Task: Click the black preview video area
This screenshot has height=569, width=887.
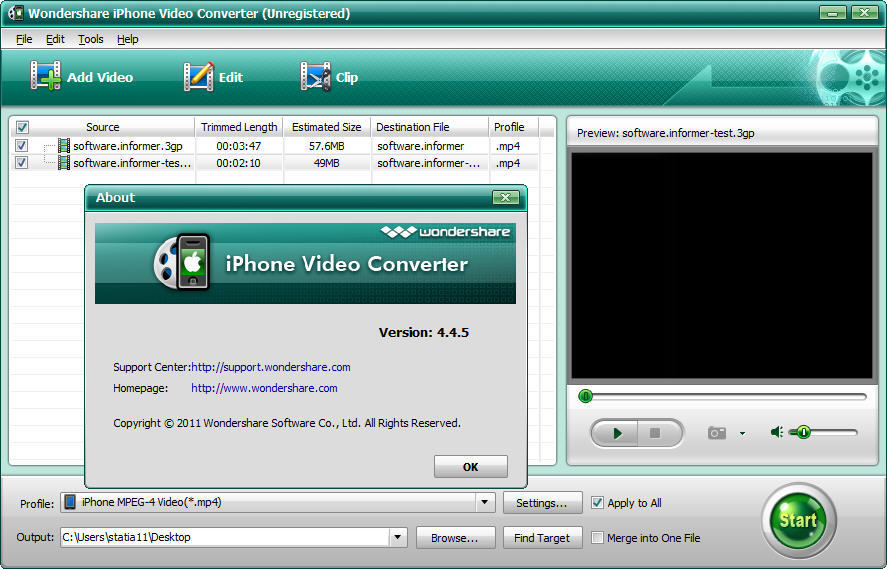Action: [x=722, y=265]
